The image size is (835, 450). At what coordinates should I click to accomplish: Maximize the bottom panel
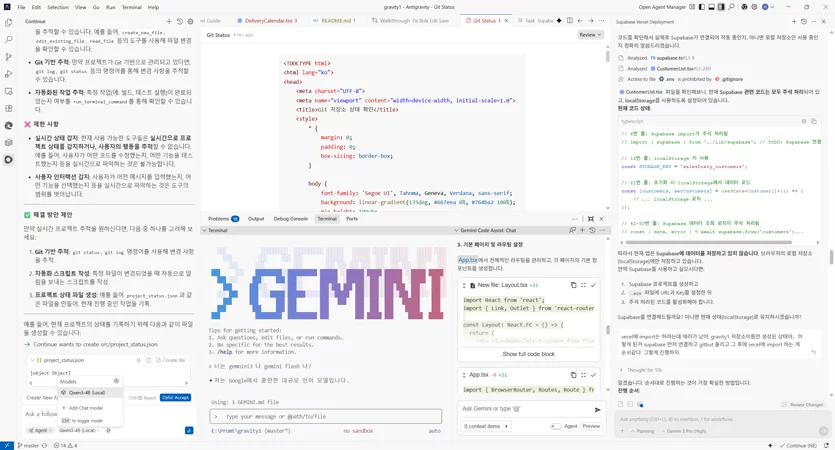[591, 219]
